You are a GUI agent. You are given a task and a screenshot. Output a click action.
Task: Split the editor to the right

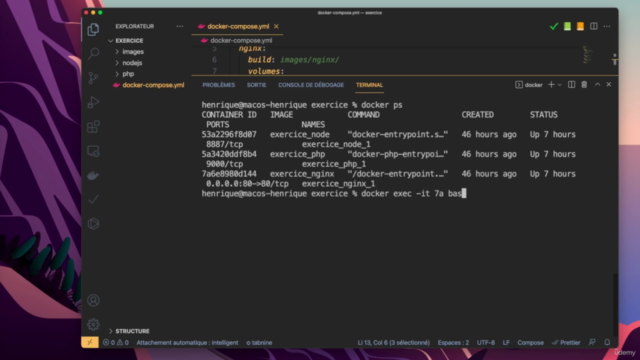pos(594,27)
